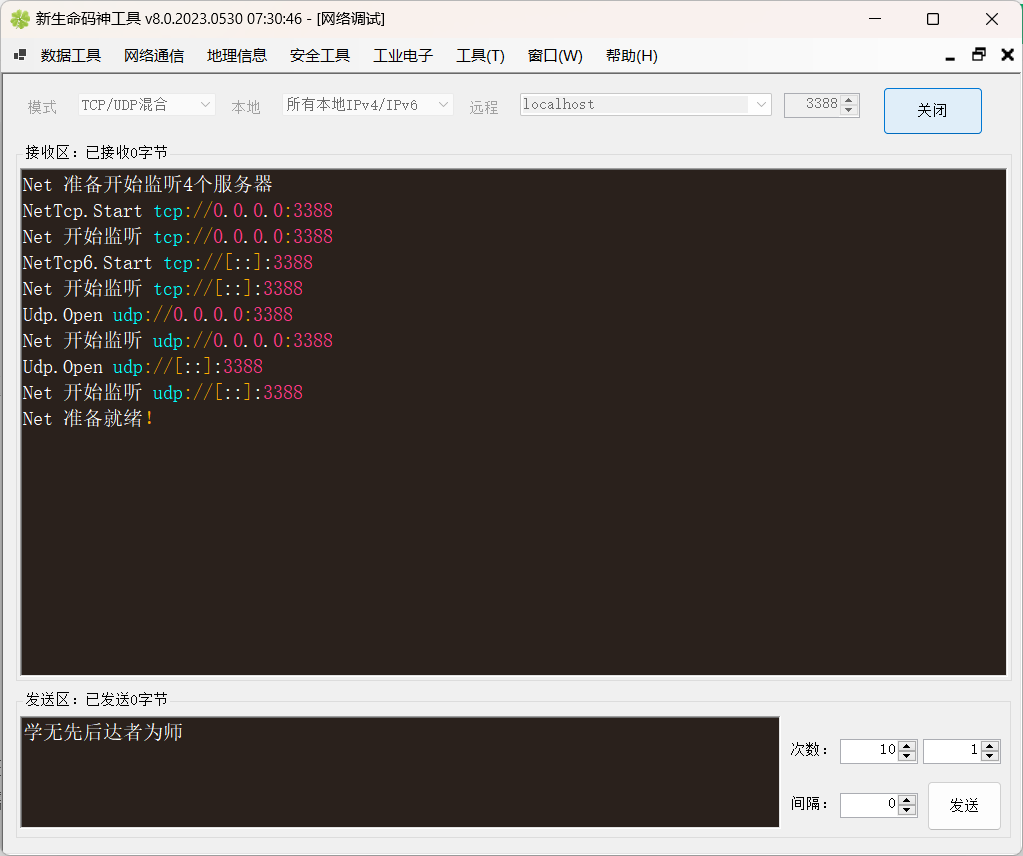This screenshot has width=1023, height=856.
Task: Click log line 'Net 开始监听 udp://0.0.0.0:3388'
Action: 177,341
